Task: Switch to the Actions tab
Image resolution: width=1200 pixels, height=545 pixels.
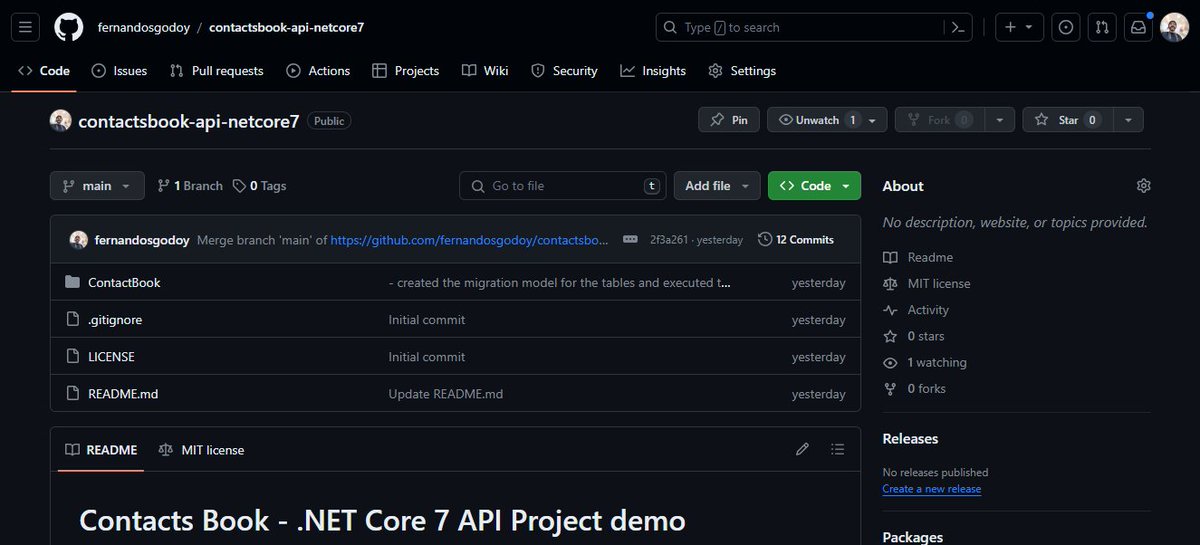Action: [x=318, y=71]
